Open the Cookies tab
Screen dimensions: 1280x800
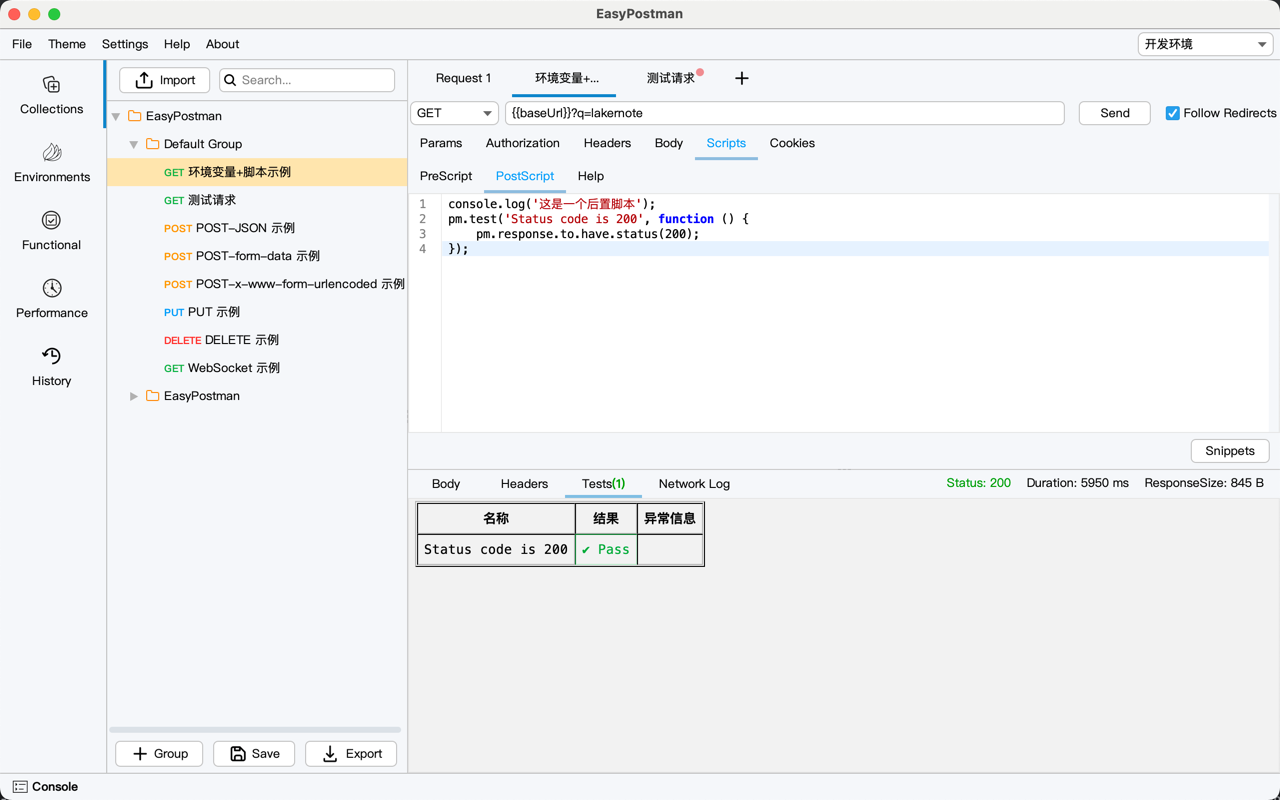(x=792, y=143)
